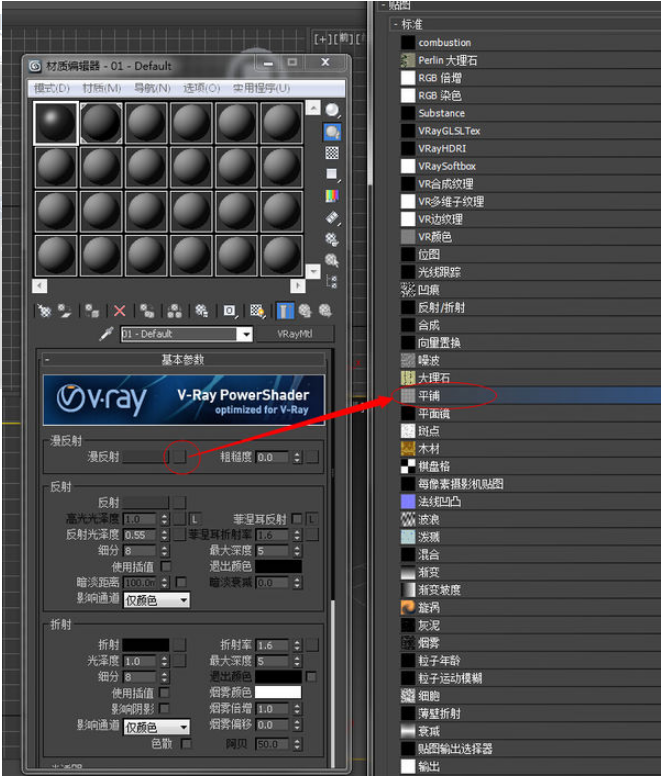Toggle 使用插值 checkbox in 反射 group

click(x=166, y=566)
